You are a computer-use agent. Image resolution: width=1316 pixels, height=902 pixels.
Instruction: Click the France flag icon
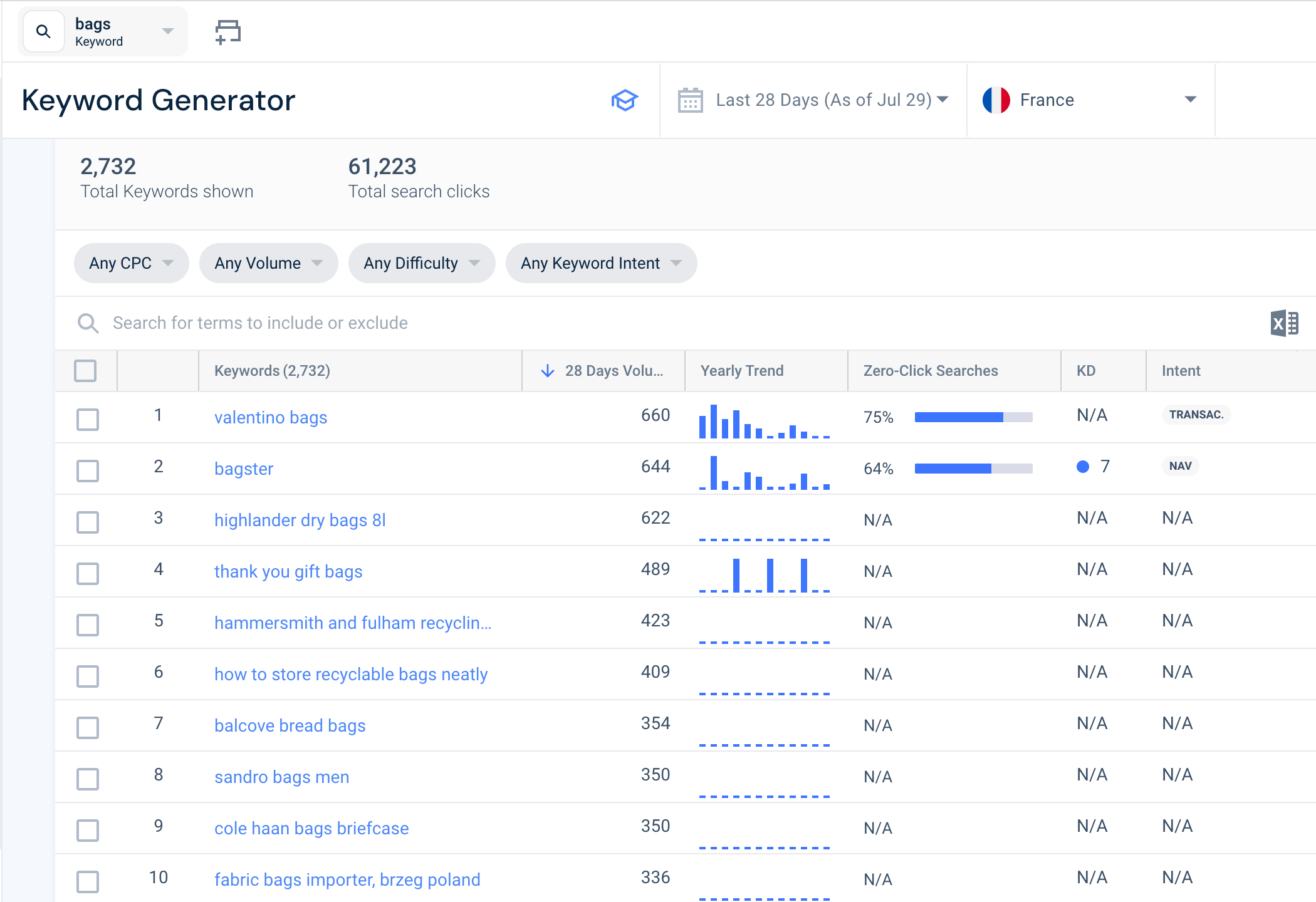click(996, 100)
